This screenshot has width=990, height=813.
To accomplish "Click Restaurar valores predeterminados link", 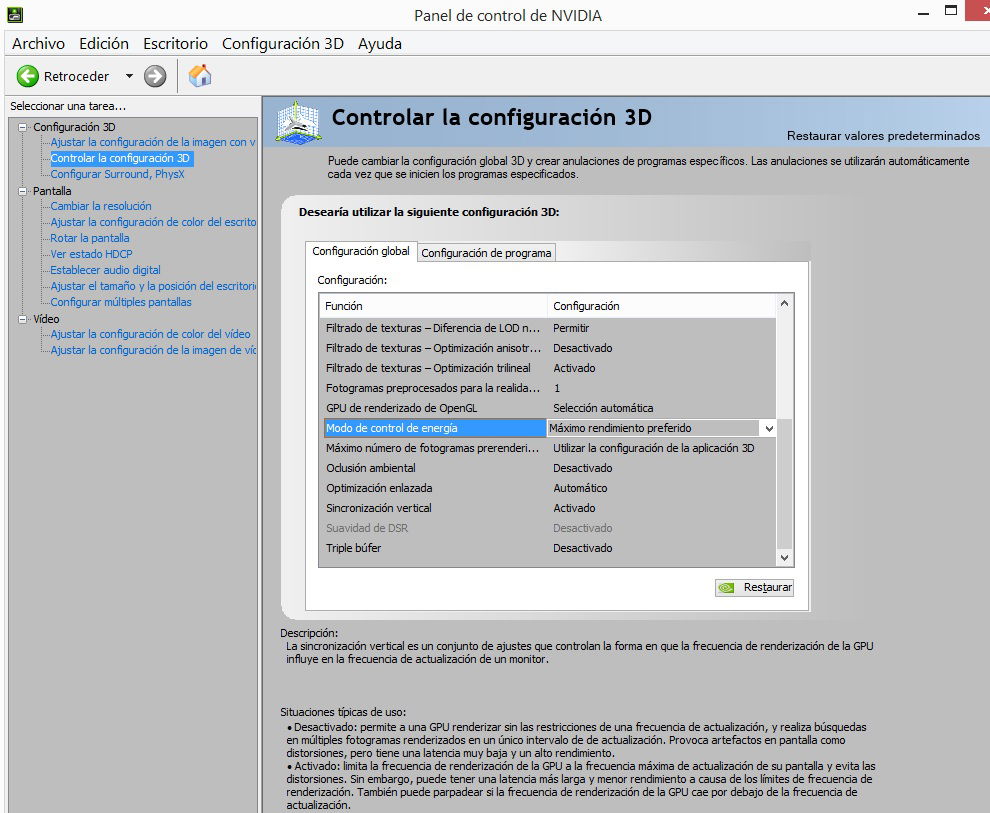I will pos(883,136).
